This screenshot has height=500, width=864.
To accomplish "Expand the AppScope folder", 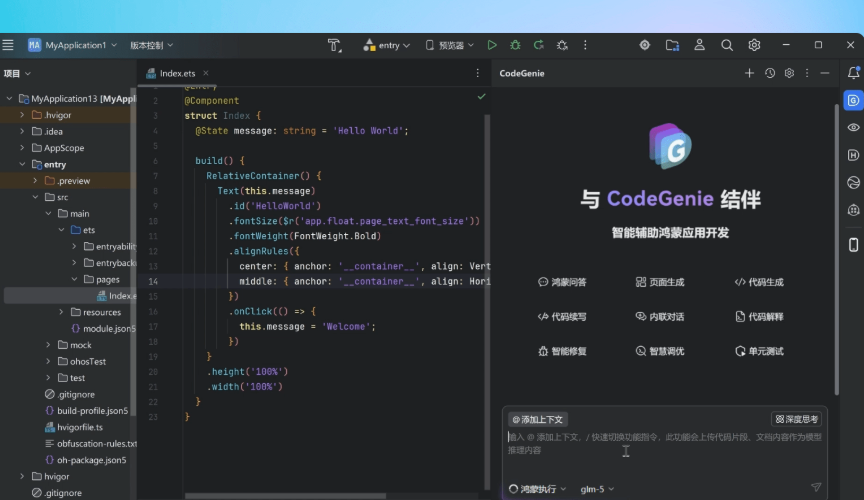I will tap(22, 148).
